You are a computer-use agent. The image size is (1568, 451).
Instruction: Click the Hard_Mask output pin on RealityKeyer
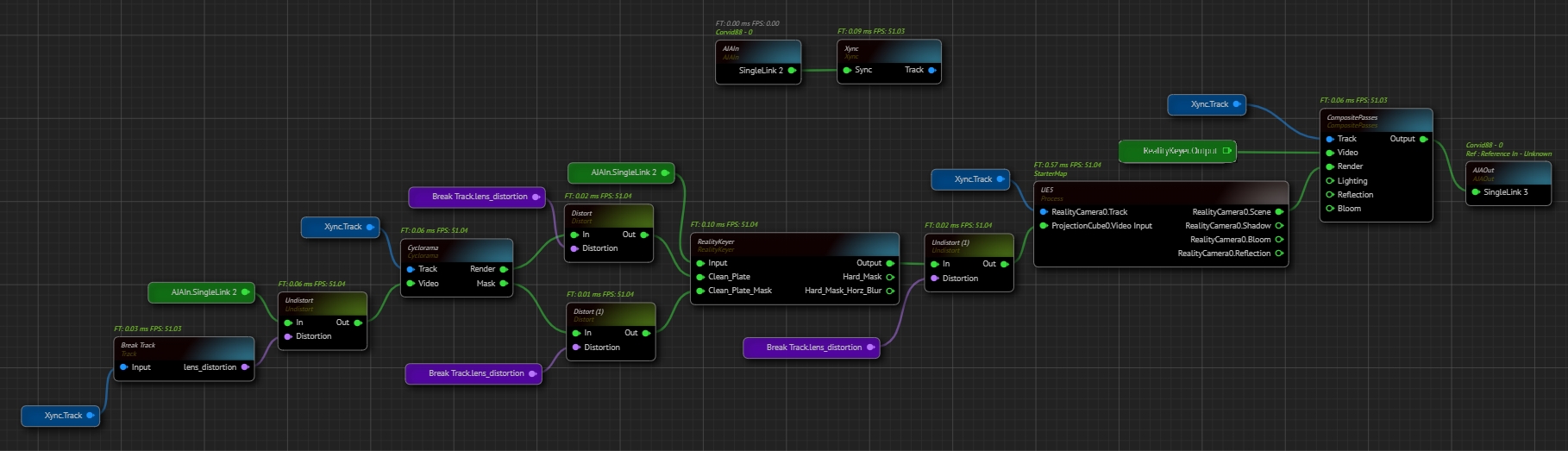890,277
